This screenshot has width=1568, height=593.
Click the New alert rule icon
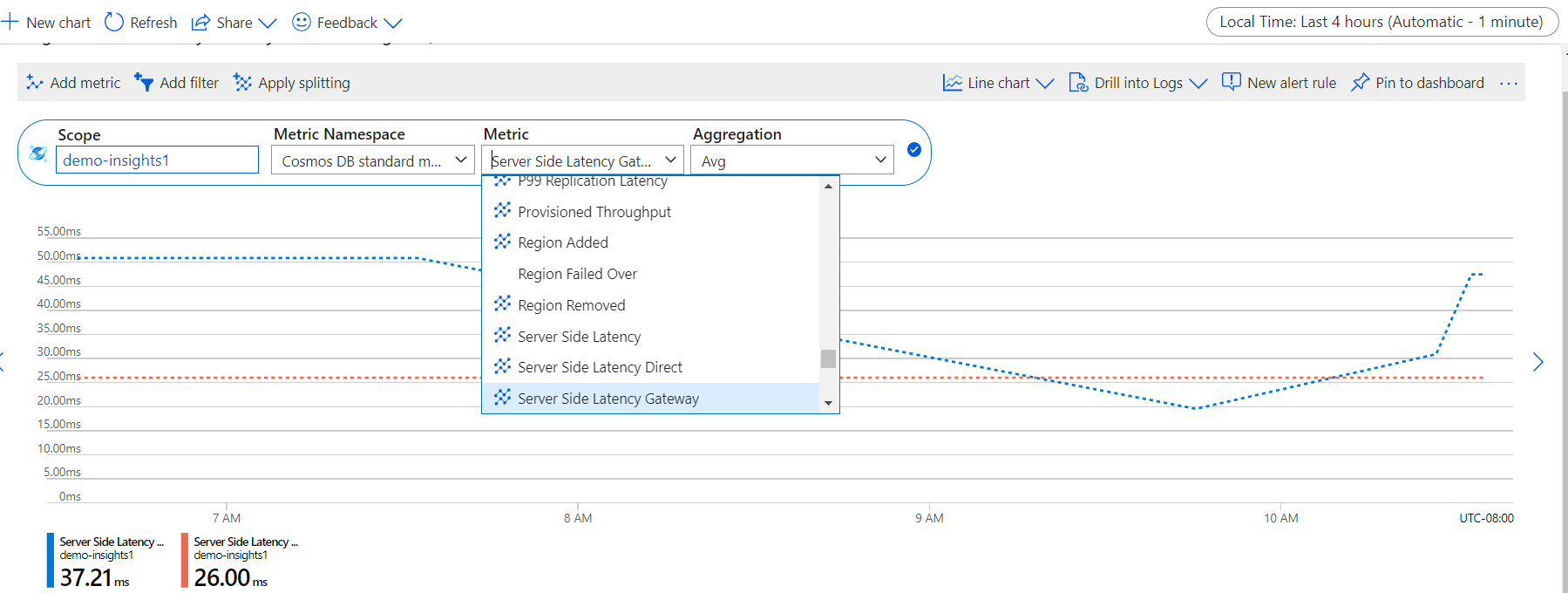tap(1231, 81)
